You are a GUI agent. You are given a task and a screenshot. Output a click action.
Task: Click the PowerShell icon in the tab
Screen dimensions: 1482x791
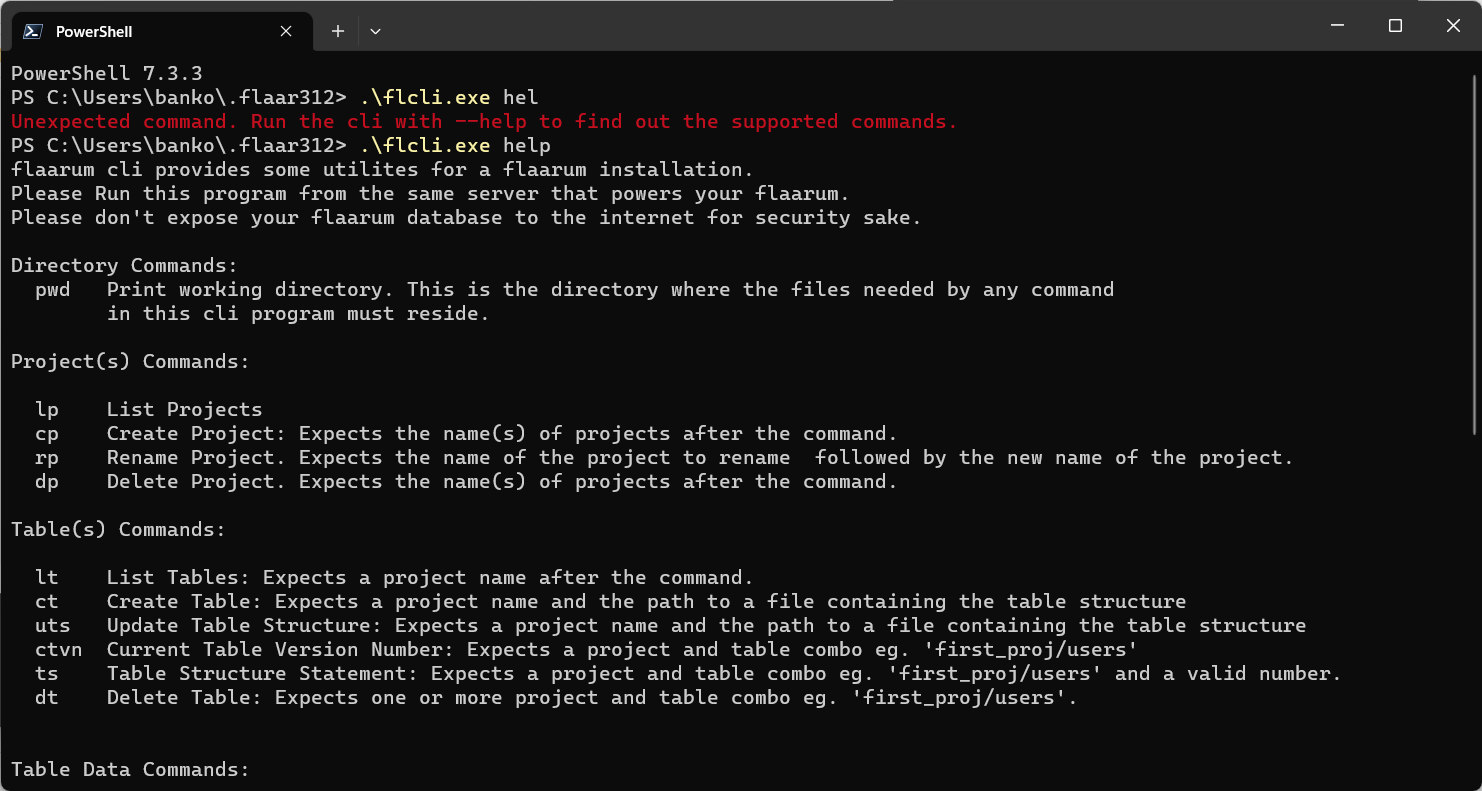pyautogui.click(x=32, y=31)
